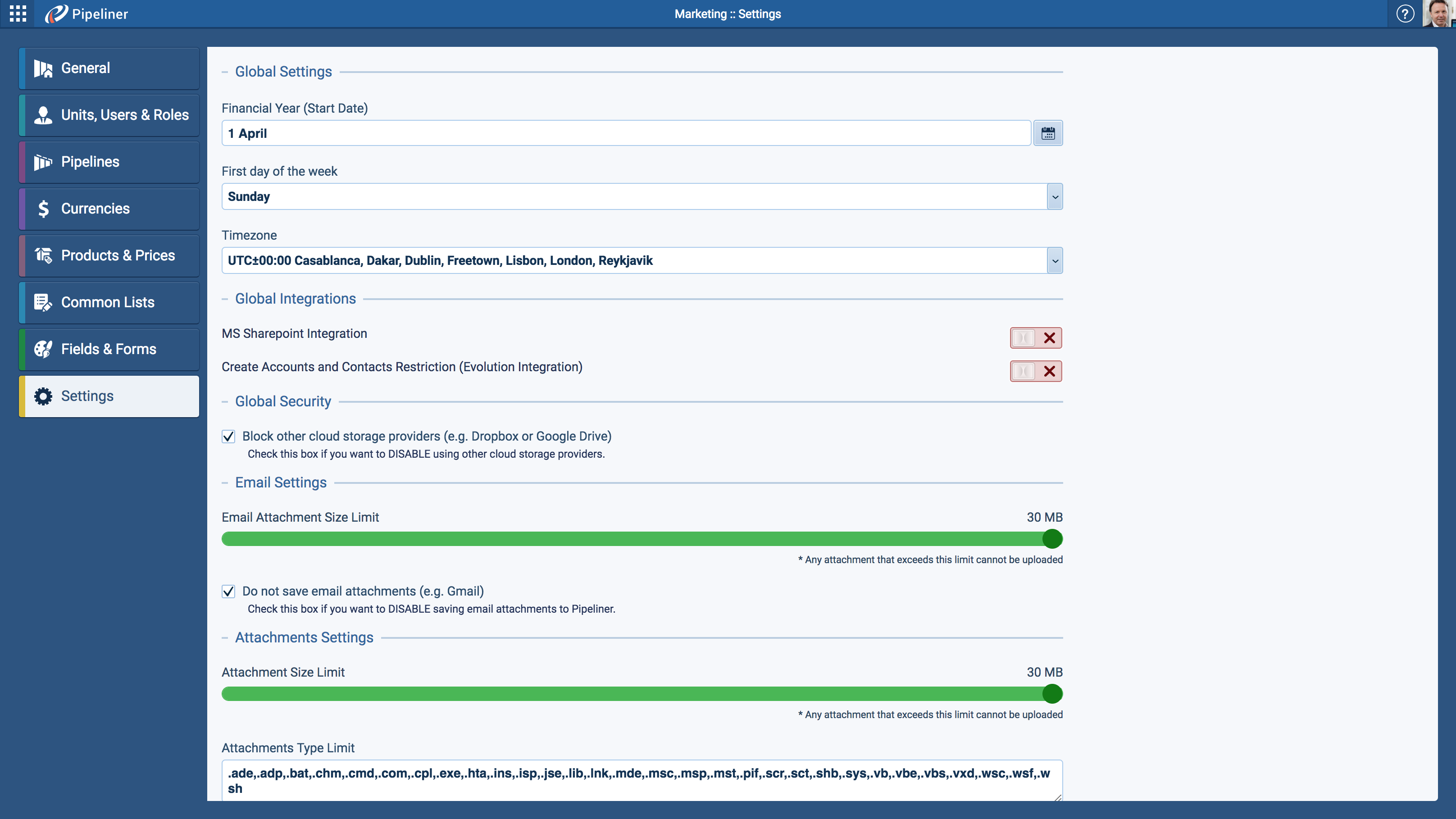Click the Currencies dollar icon
Viewport: 1456px width, 819px height.
[43, 209]
